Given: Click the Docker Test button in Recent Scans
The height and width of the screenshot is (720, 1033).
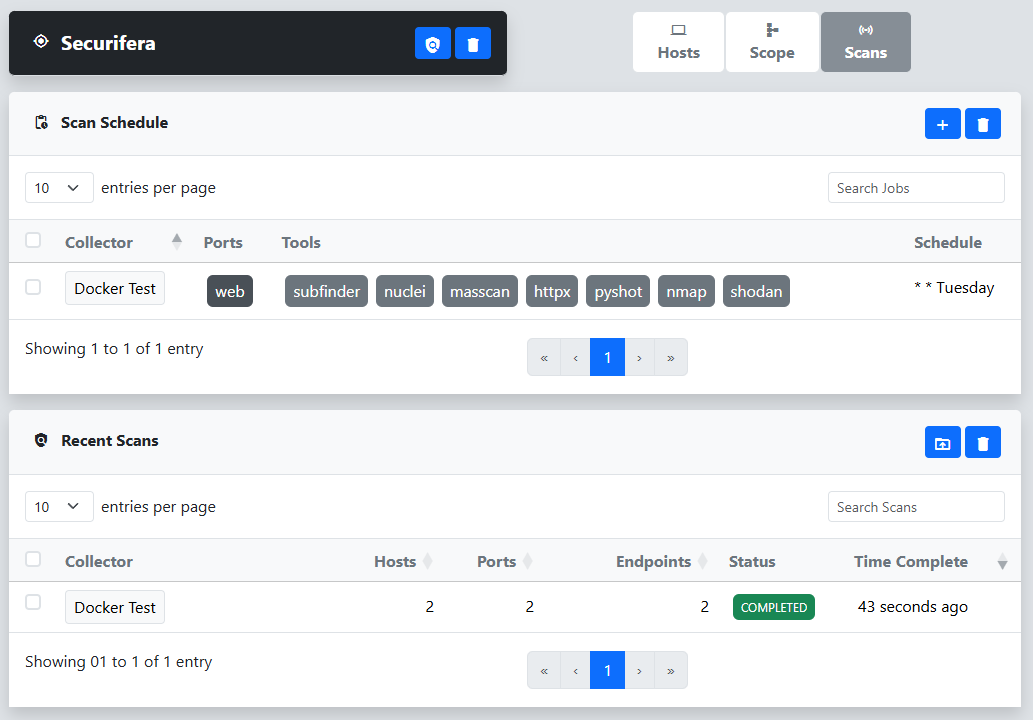Looking at the screenshot, I should click(x=115, y=607).
